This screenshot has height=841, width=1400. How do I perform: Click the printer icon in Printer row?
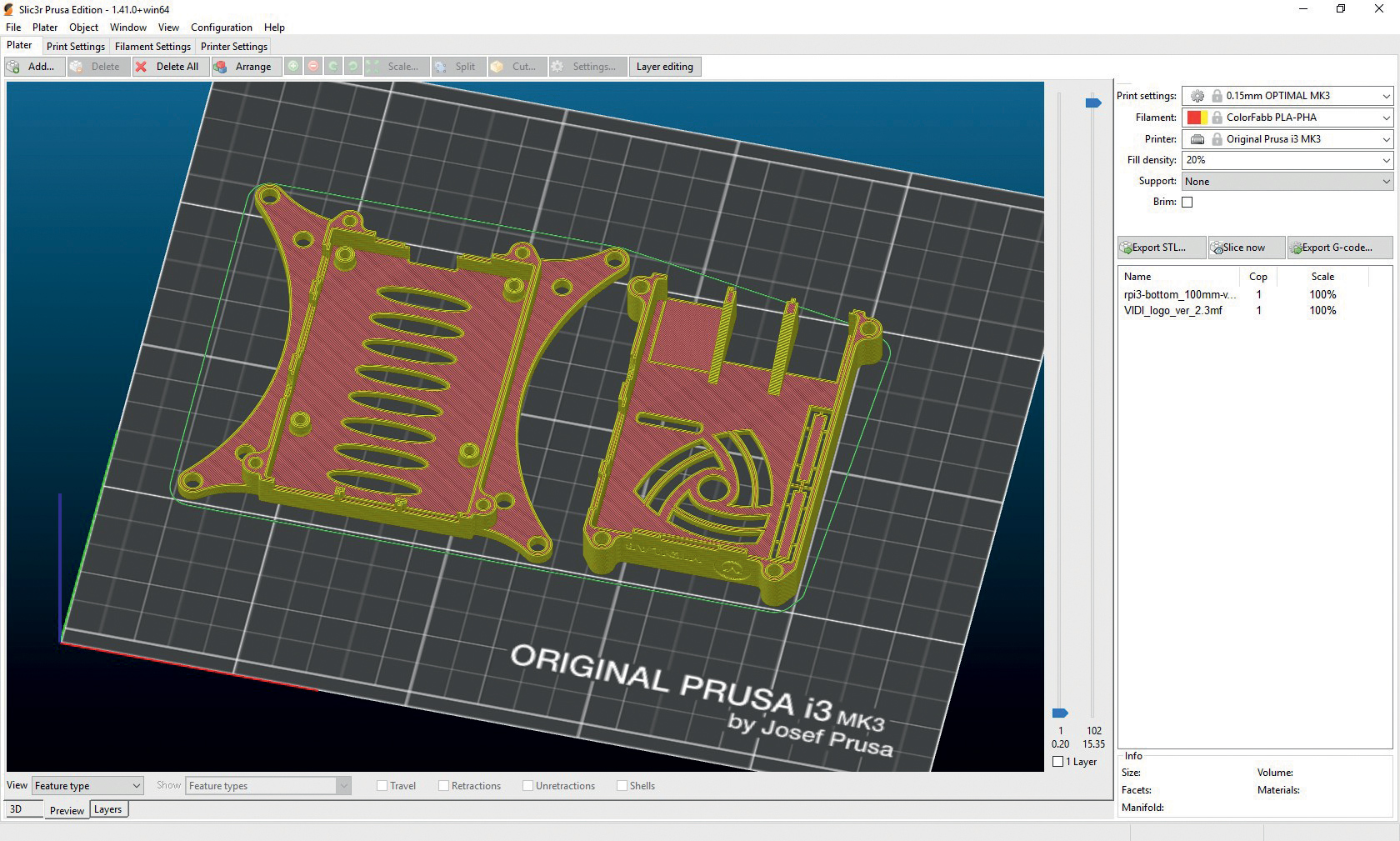point(1197,139)
